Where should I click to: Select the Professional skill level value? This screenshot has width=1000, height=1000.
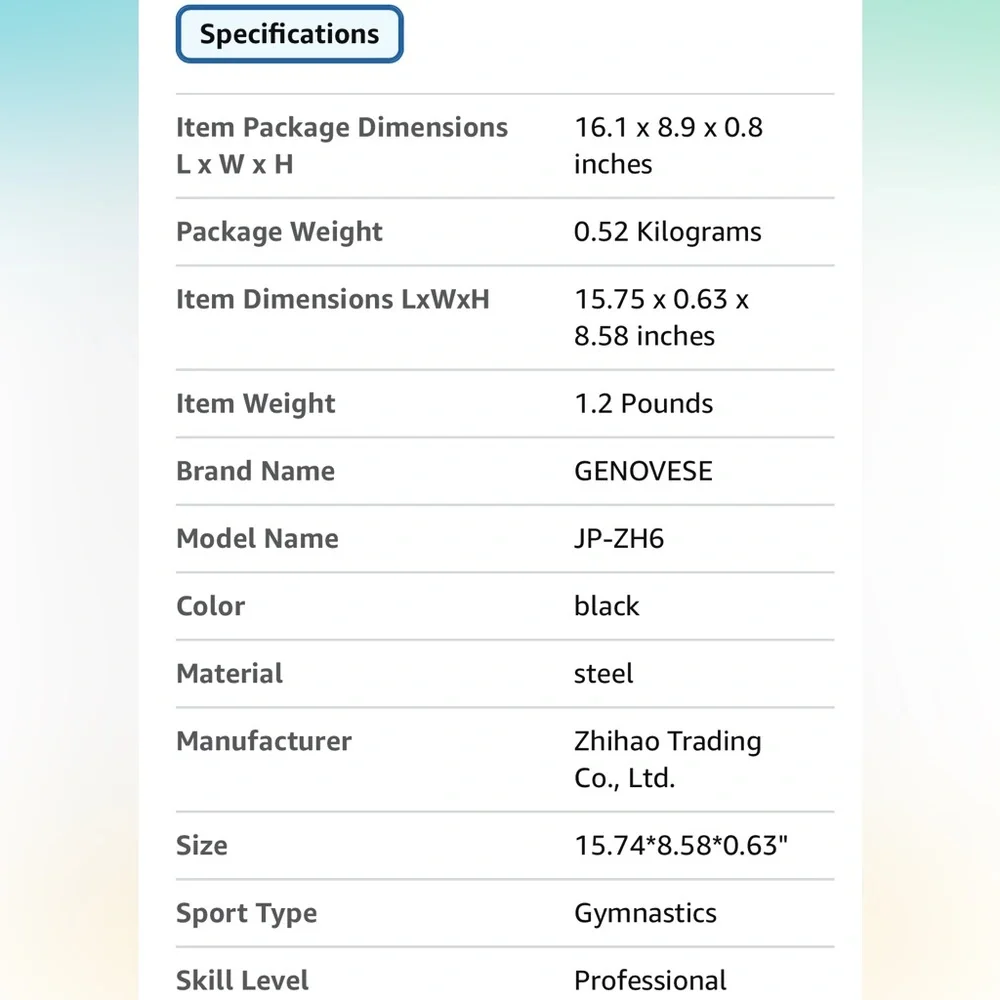(x=651, y=981)
